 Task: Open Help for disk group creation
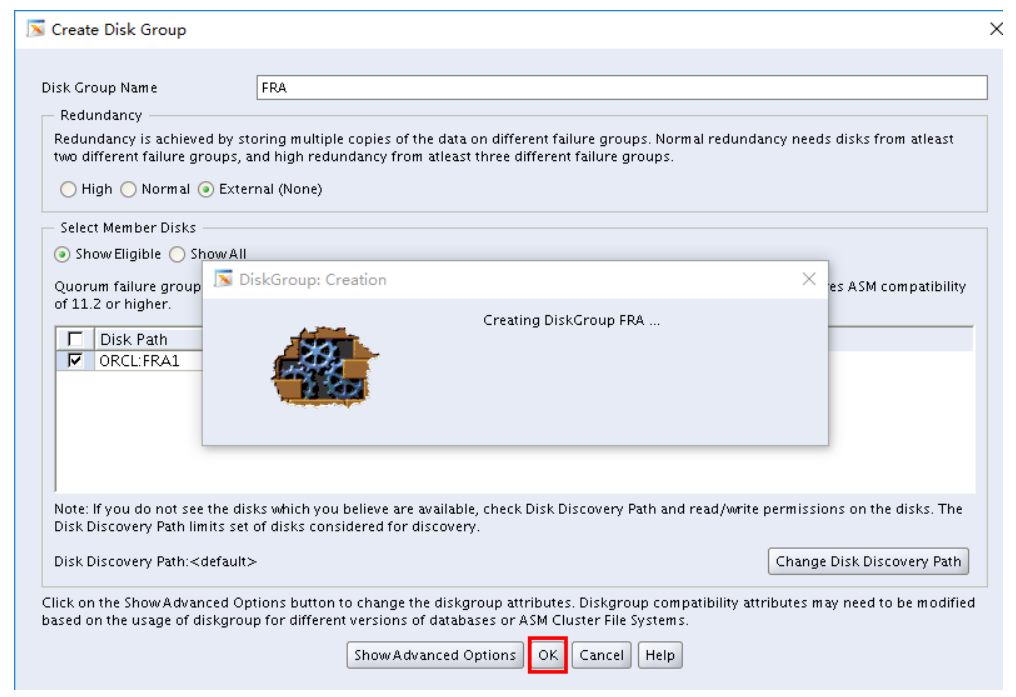click(660, 655)
